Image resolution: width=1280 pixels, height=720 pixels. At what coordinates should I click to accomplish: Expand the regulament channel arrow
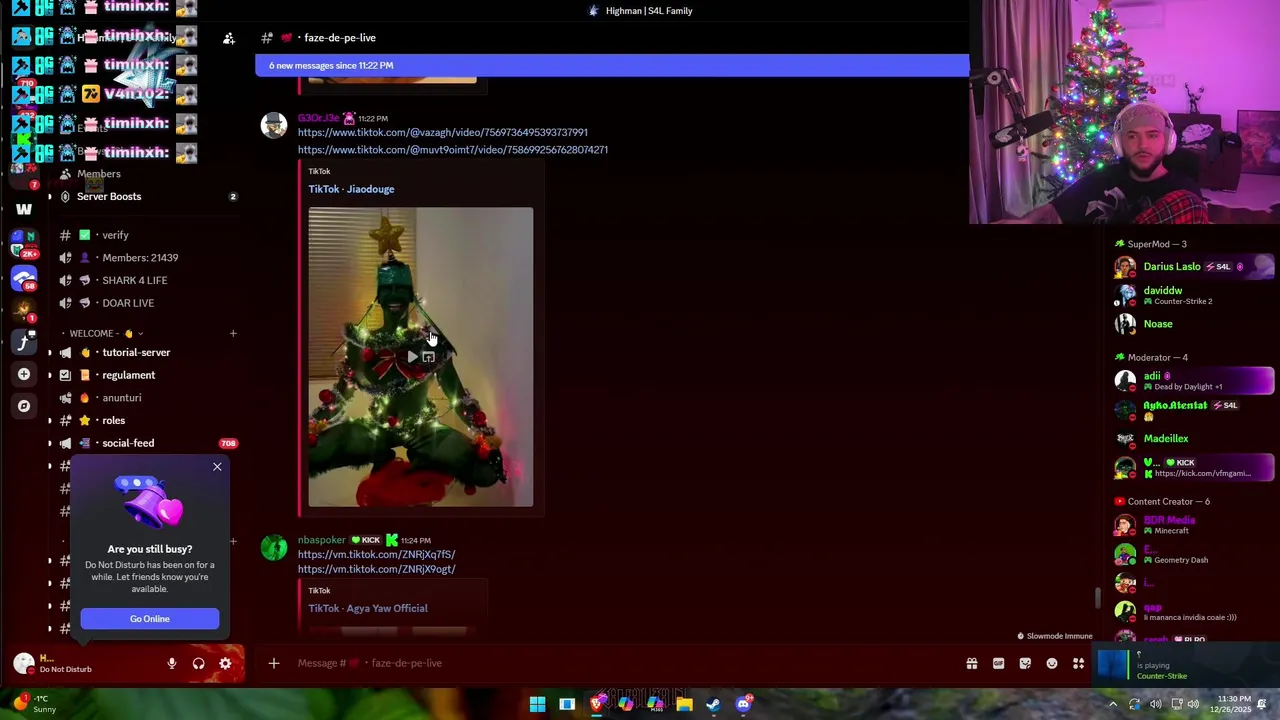click(x=50, y=375)
